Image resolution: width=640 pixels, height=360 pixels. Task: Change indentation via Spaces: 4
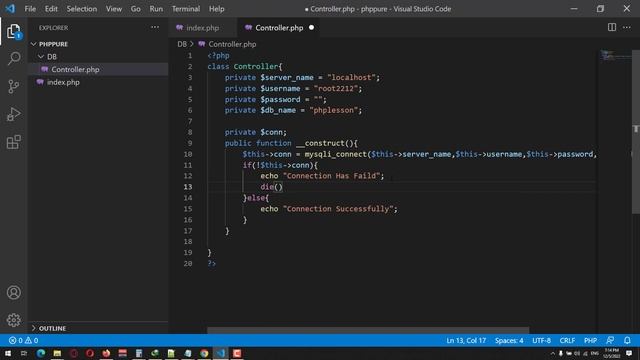(509, 340)
